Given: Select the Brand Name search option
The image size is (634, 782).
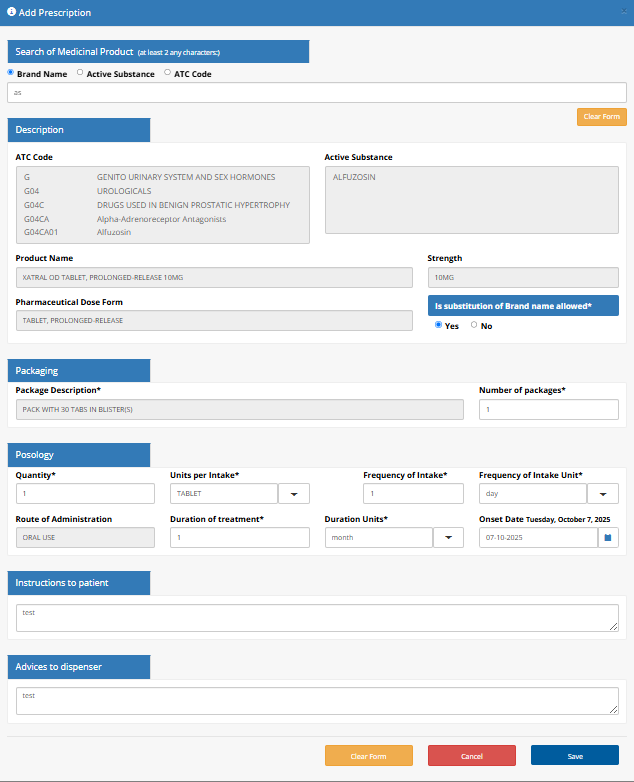Looking at the screenshot, I should click(x=11, y=73).
